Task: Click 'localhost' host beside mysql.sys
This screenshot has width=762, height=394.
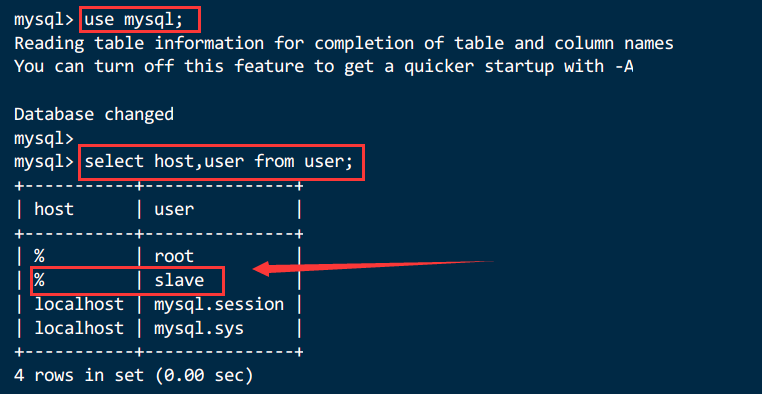Action: 79,328
